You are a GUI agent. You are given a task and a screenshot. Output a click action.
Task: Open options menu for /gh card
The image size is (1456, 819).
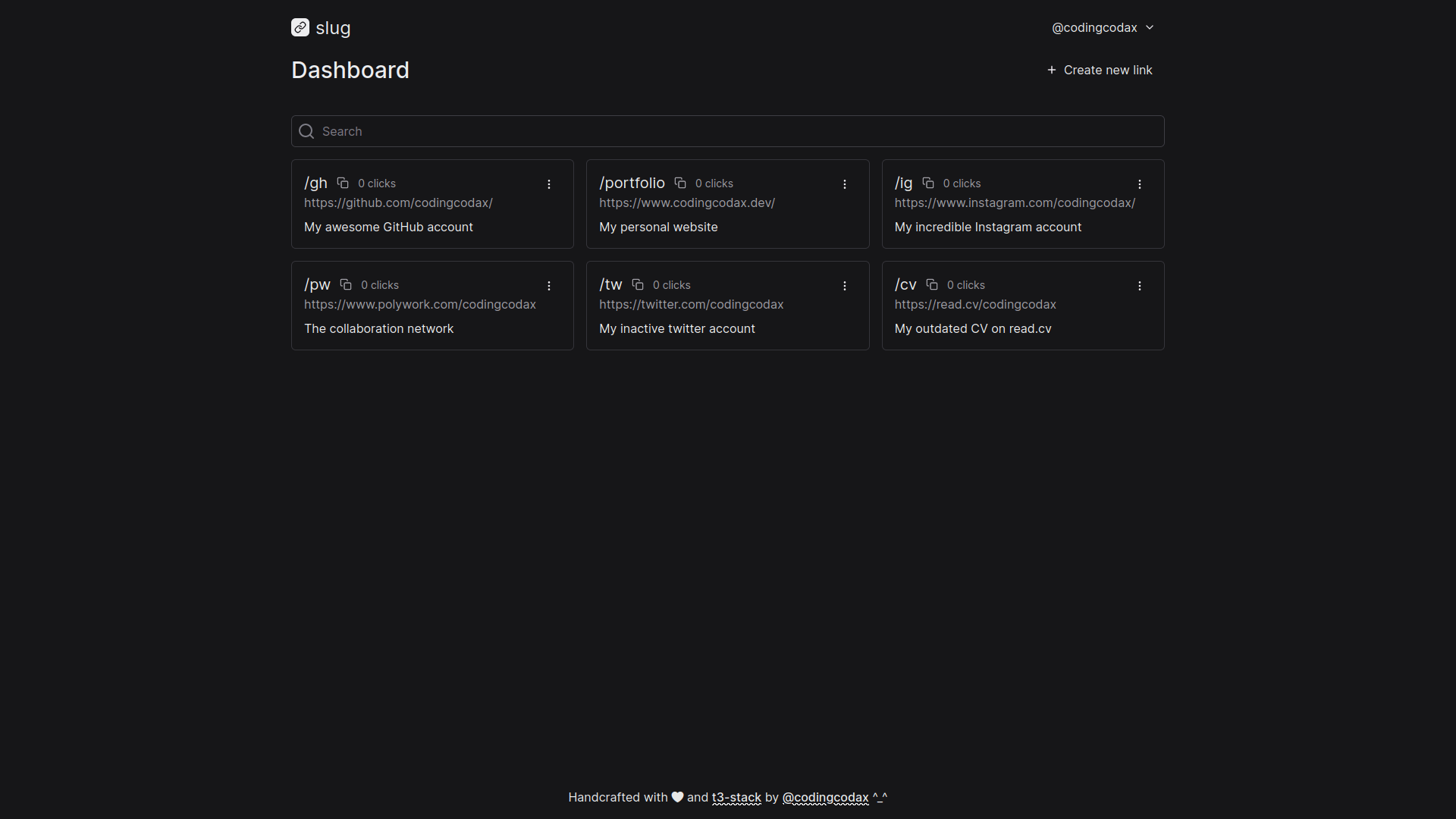(x=549, y=184)
